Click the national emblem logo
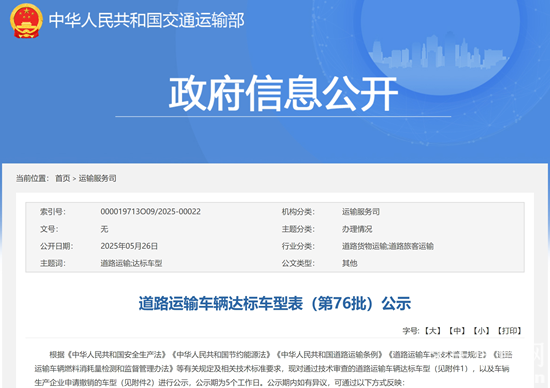 coord(26,21)
